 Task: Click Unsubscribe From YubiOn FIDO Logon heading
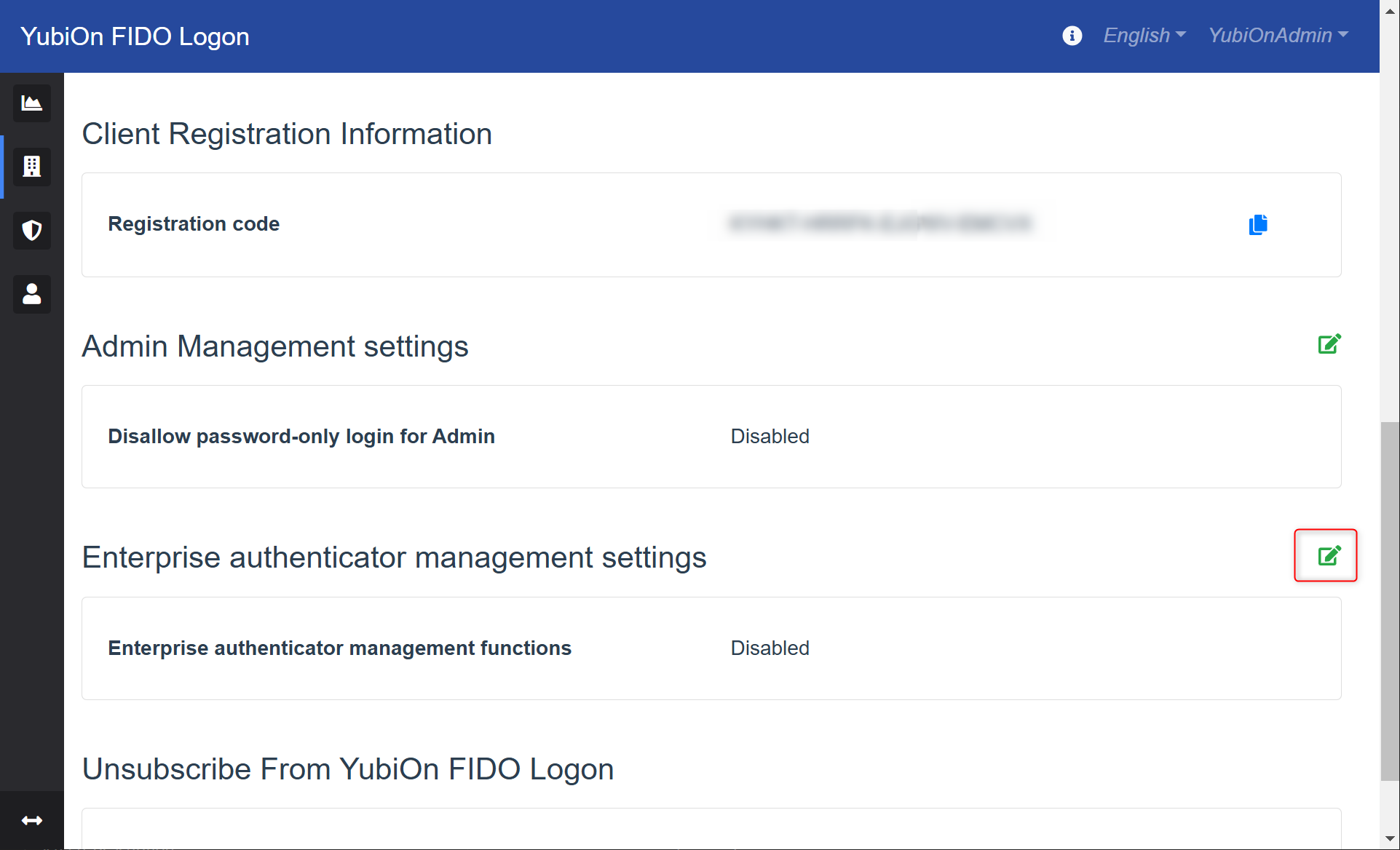(348, 770)
